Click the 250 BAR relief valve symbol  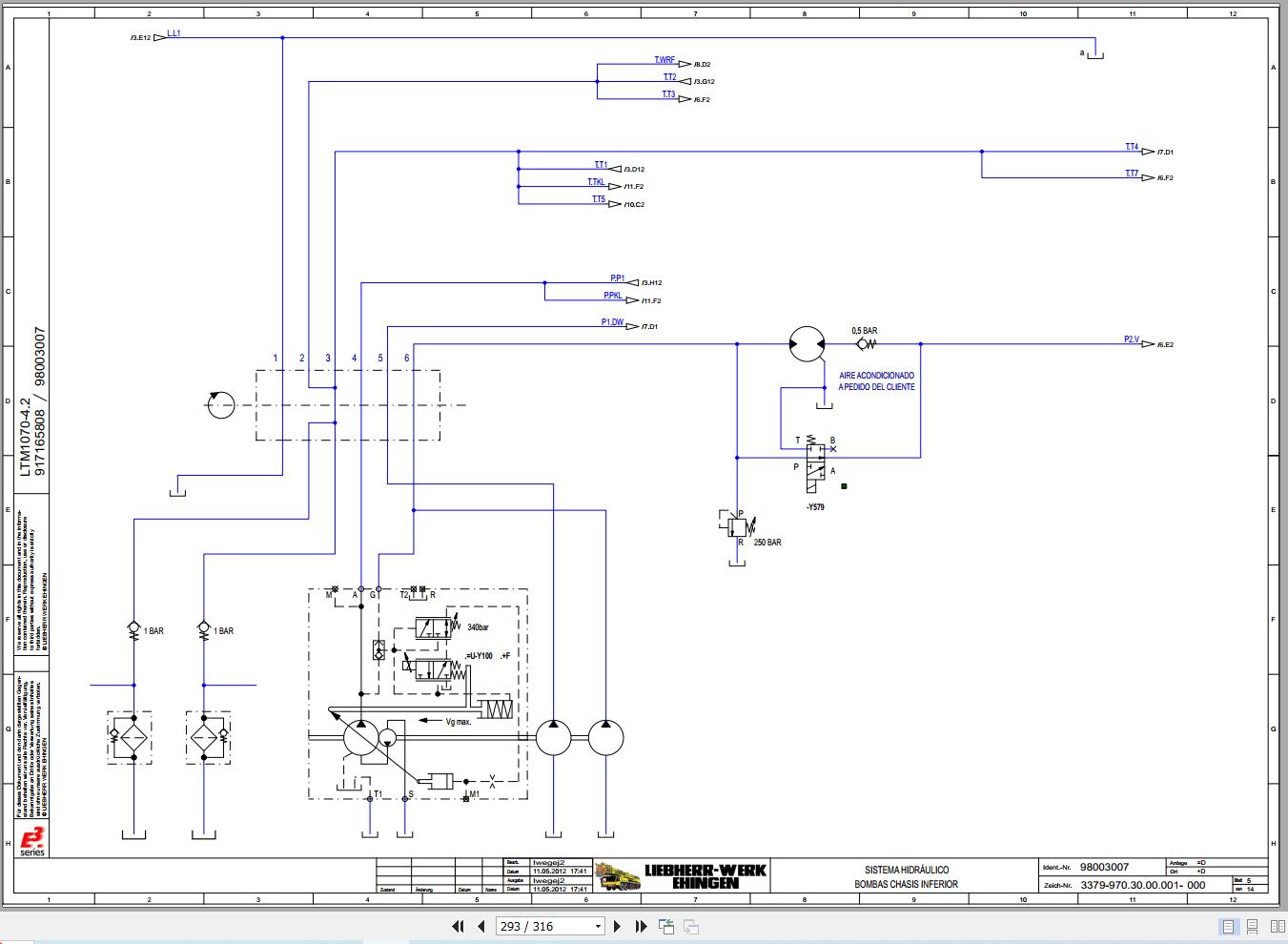pos(735,523)
